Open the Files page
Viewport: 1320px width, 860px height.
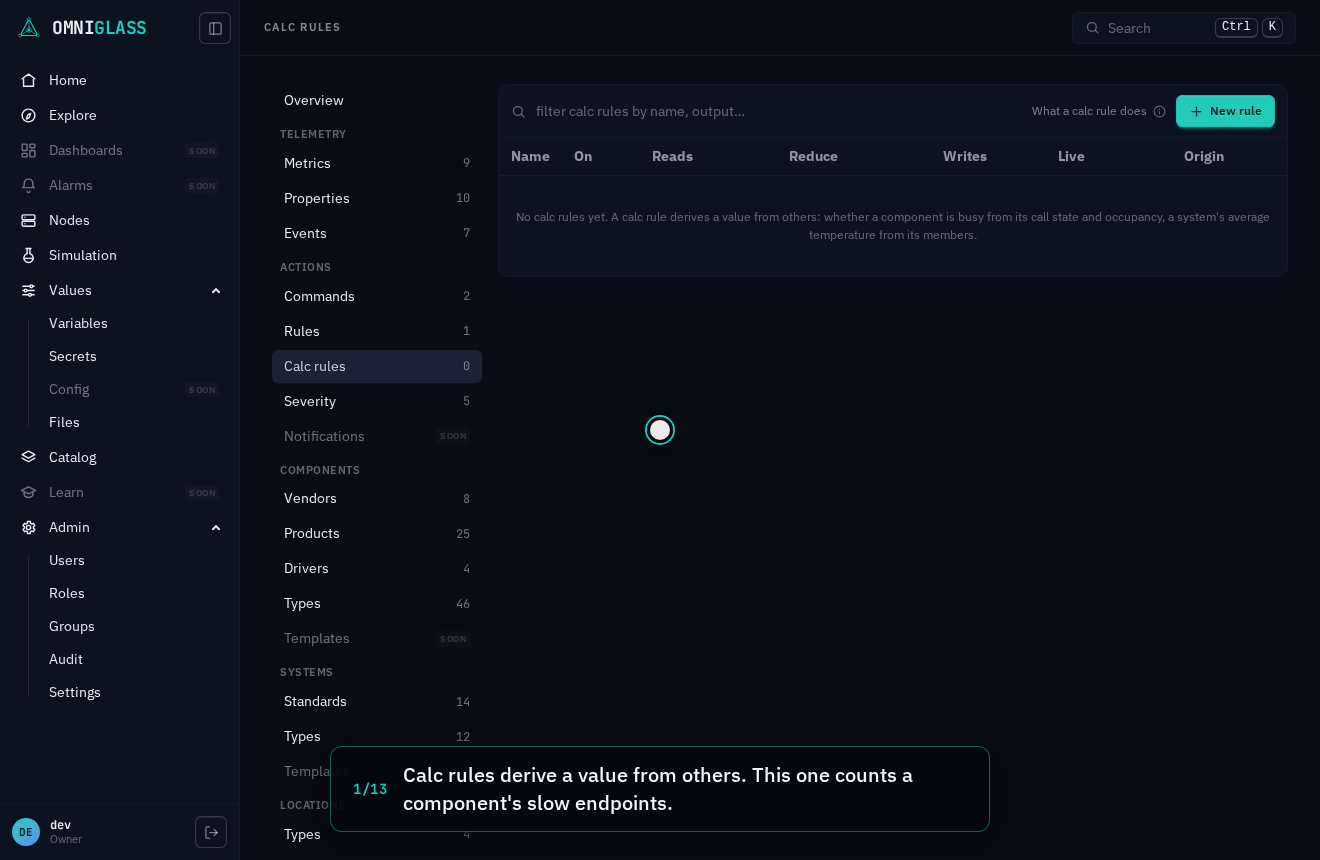[64, 422]
